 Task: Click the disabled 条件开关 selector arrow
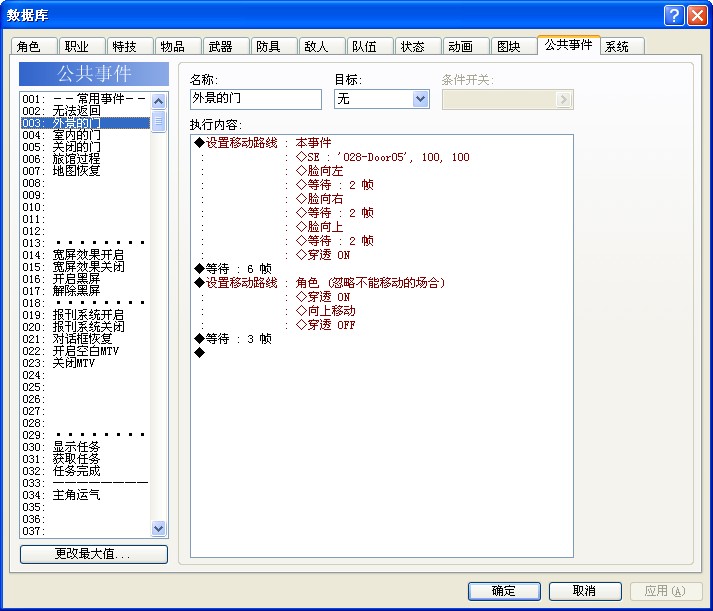[563, 99]
